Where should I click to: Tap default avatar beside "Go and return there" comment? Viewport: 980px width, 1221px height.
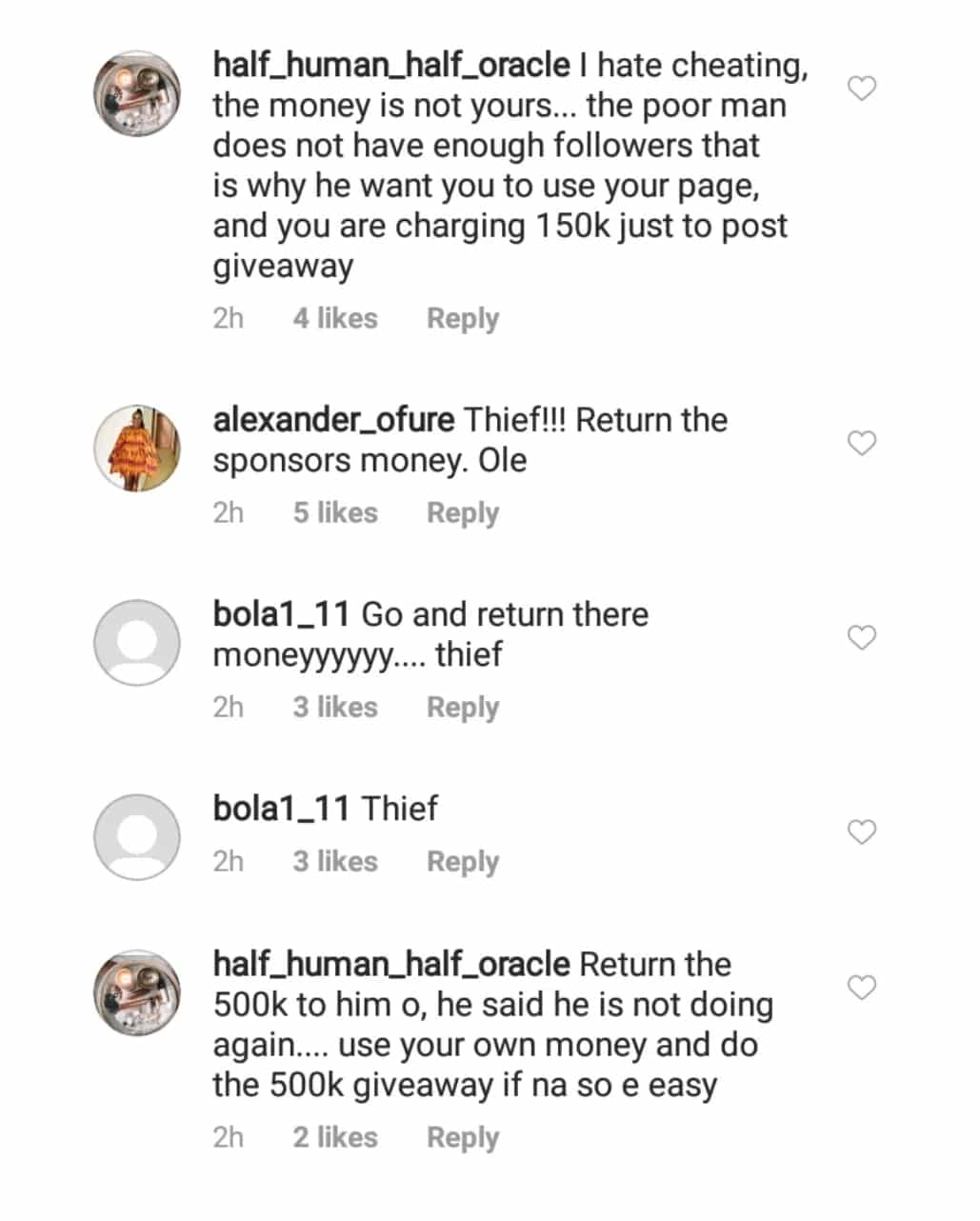coord(137,643)
